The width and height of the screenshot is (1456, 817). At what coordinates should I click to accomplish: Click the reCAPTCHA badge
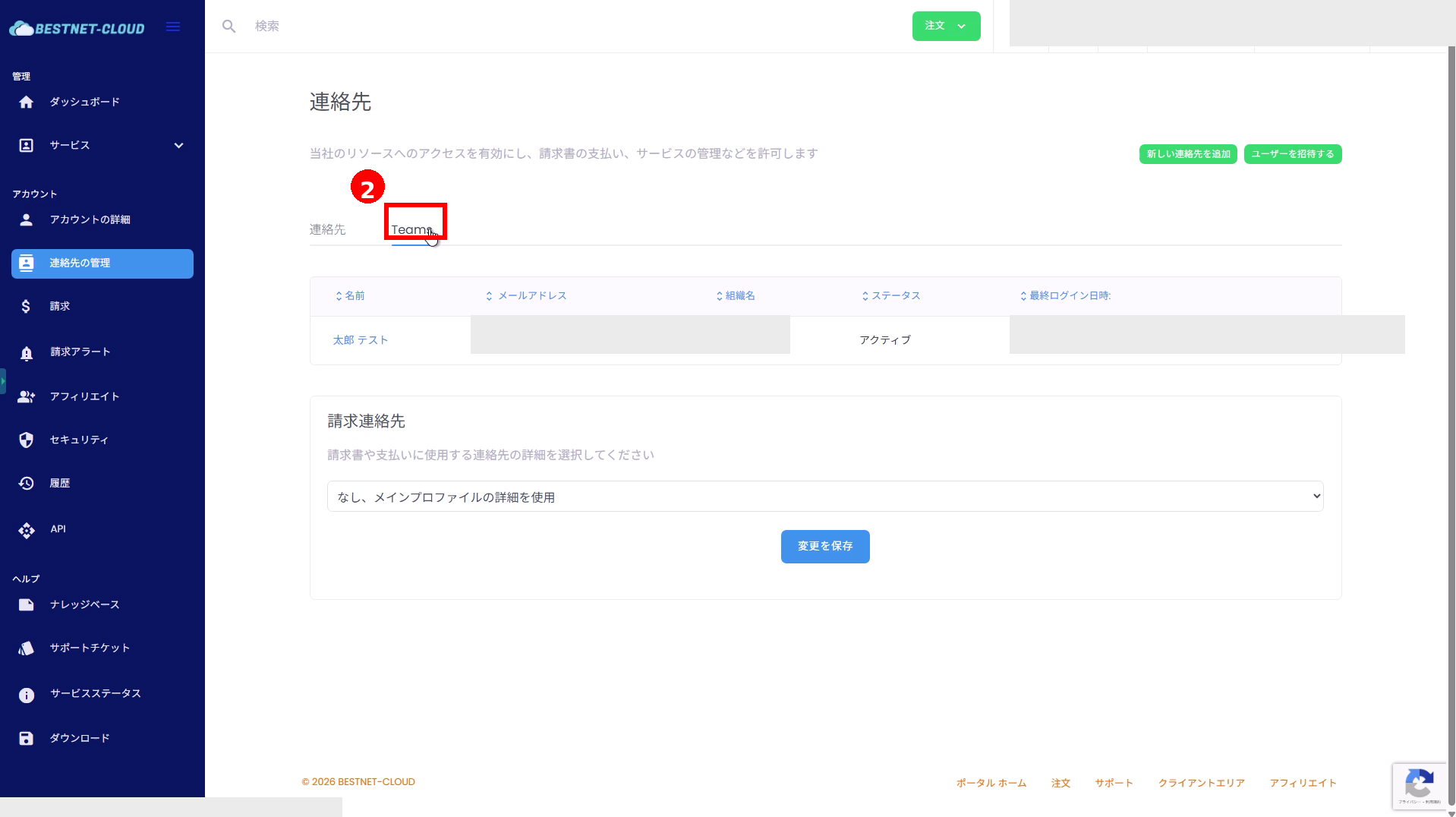click(1419, 785)
